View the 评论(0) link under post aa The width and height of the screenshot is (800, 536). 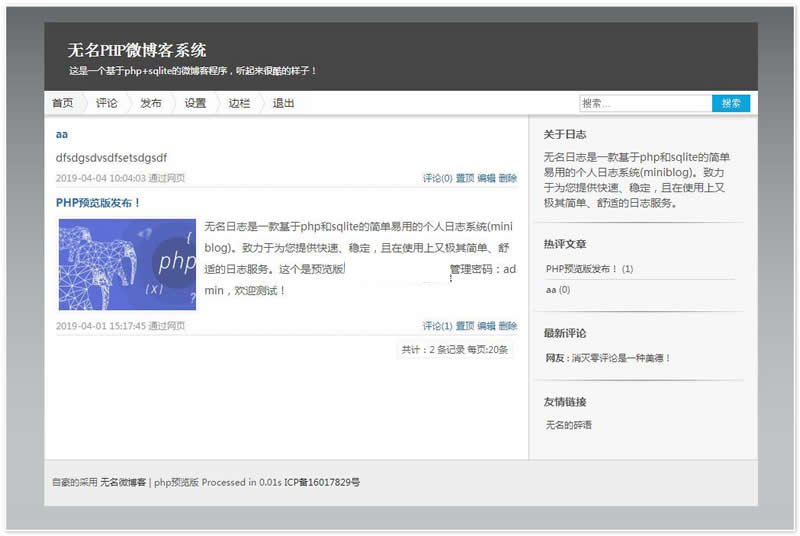437,178
